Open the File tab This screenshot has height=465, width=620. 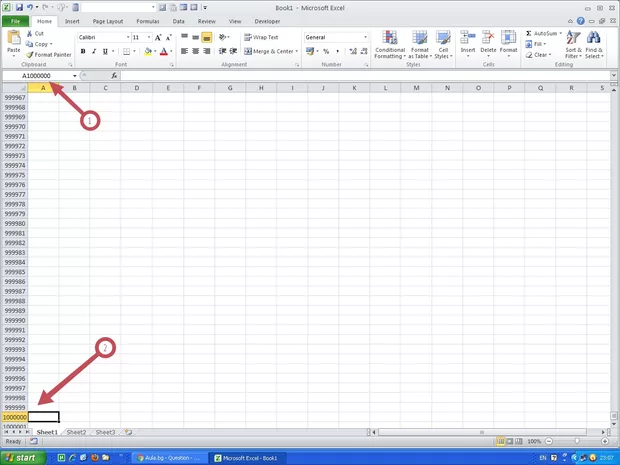[x=15, y=21]
